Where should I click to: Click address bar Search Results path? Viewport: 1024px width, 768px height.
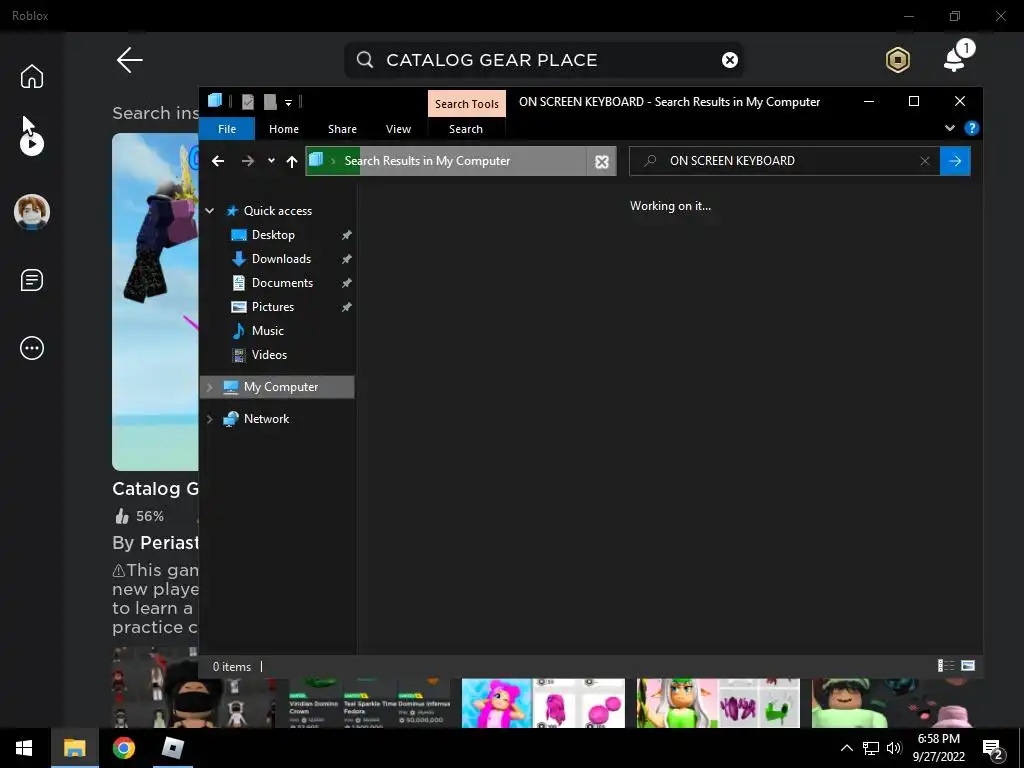[427, 161]
